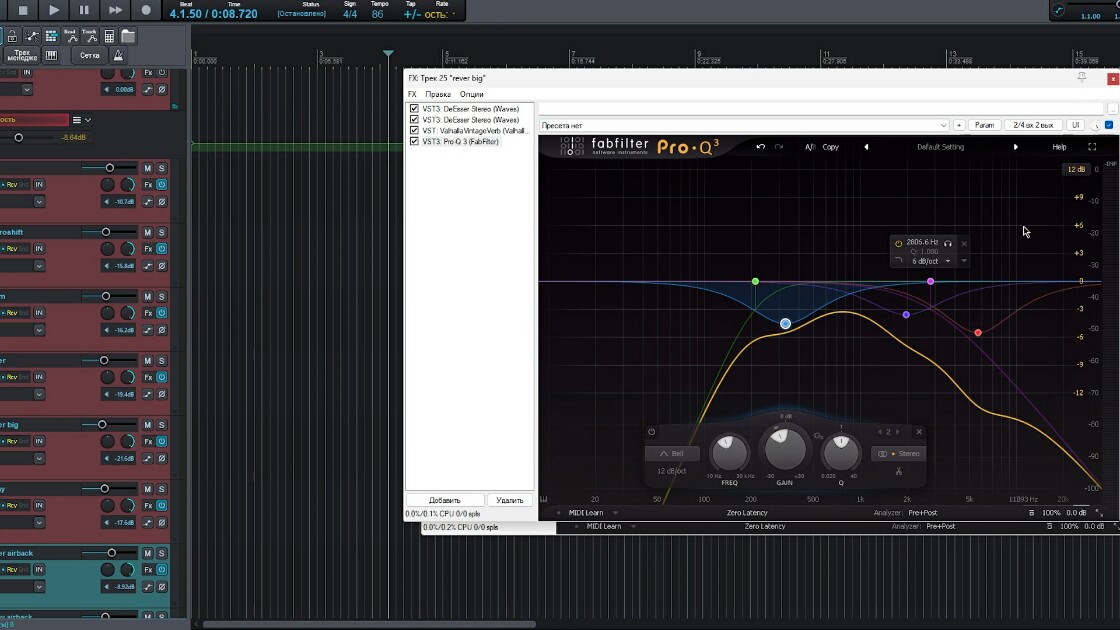Toggle Pro-Q 3 full screen icon
Screen dimensions: 1120x630
tap(1092, 147)
